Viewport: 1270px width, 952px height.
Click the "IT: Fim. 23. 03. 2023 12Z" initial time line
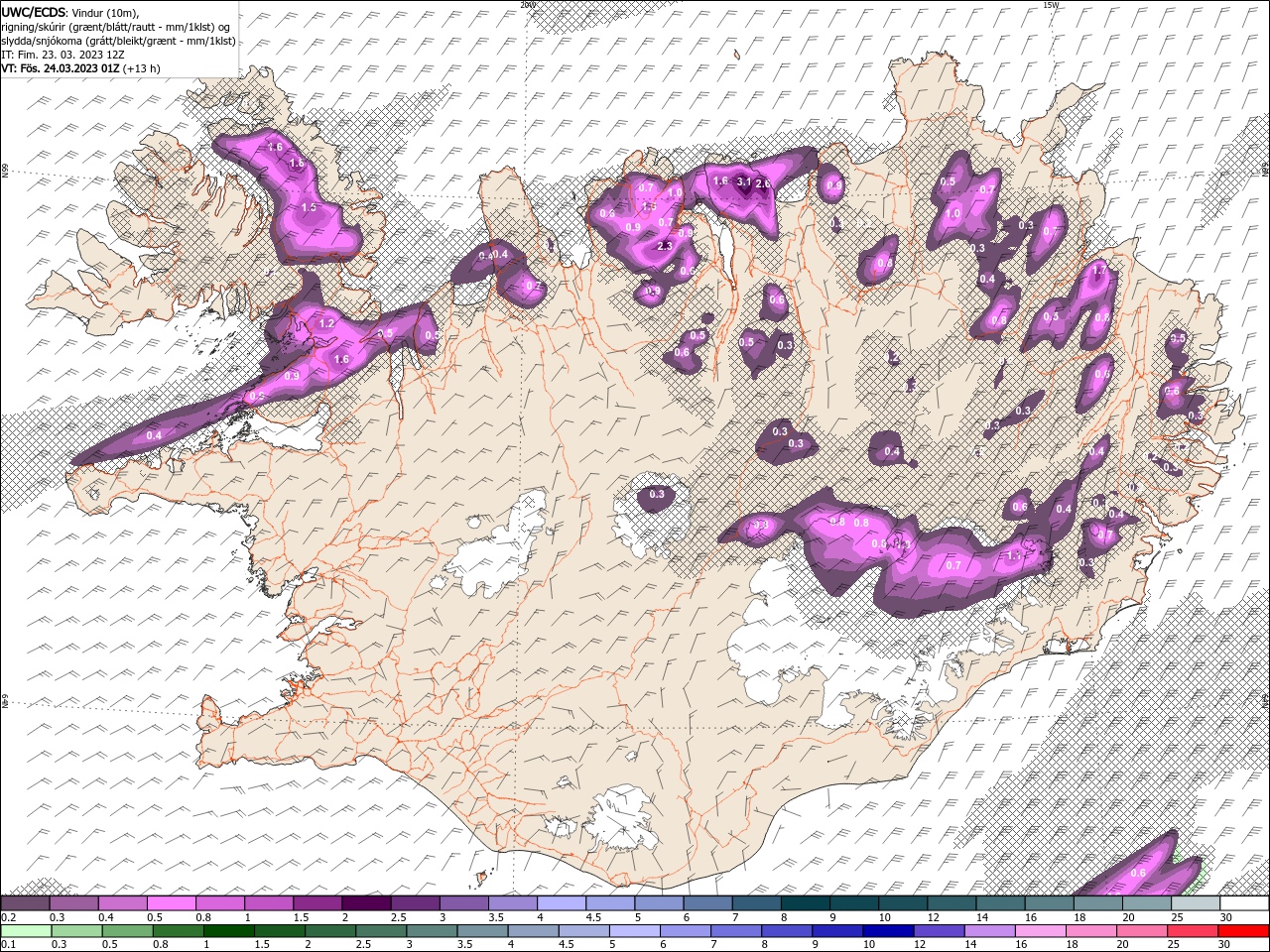[63, 55]
